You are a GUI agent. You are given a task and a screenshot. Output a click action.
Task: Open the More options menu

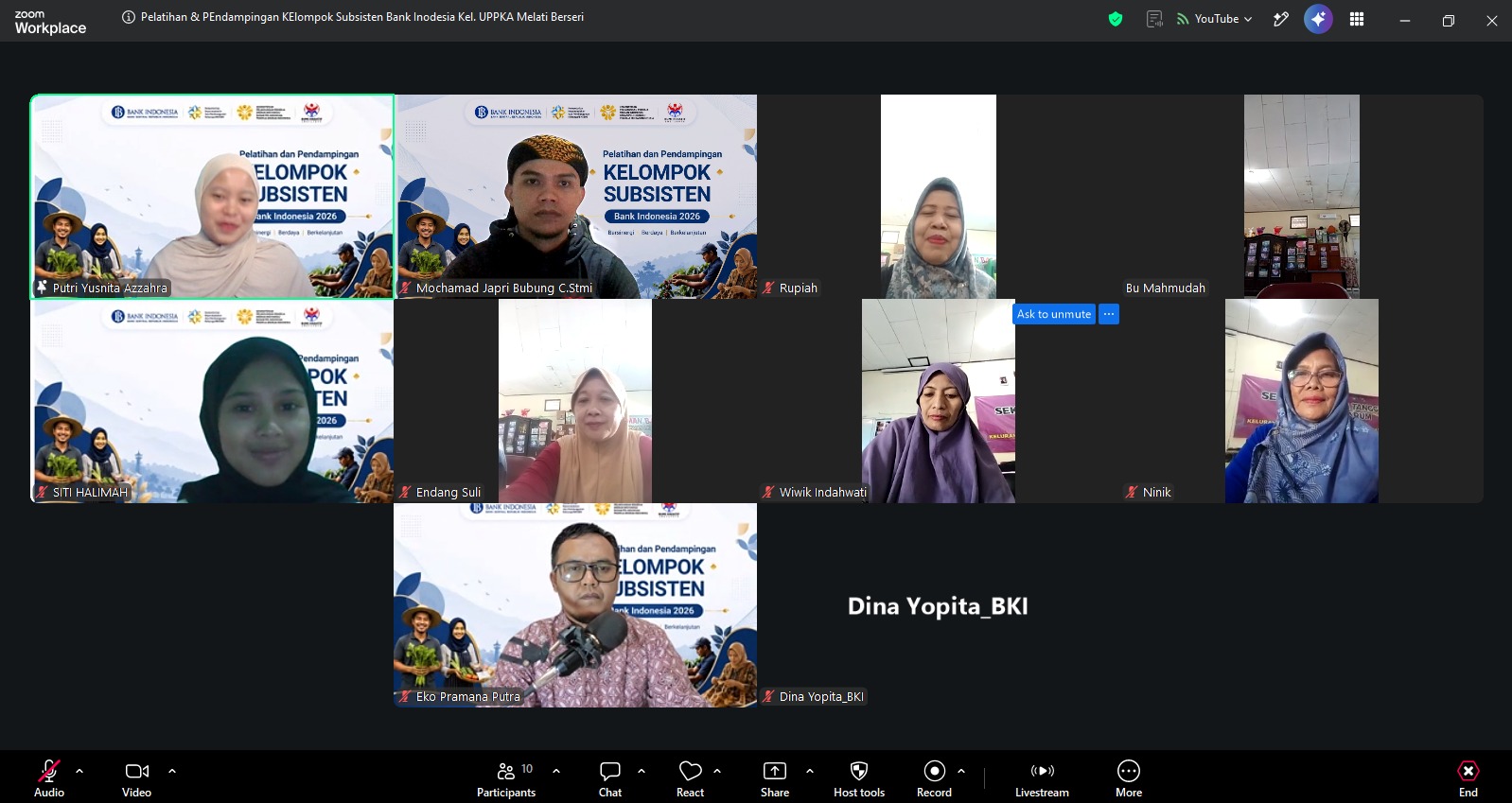click(1129, 779)
